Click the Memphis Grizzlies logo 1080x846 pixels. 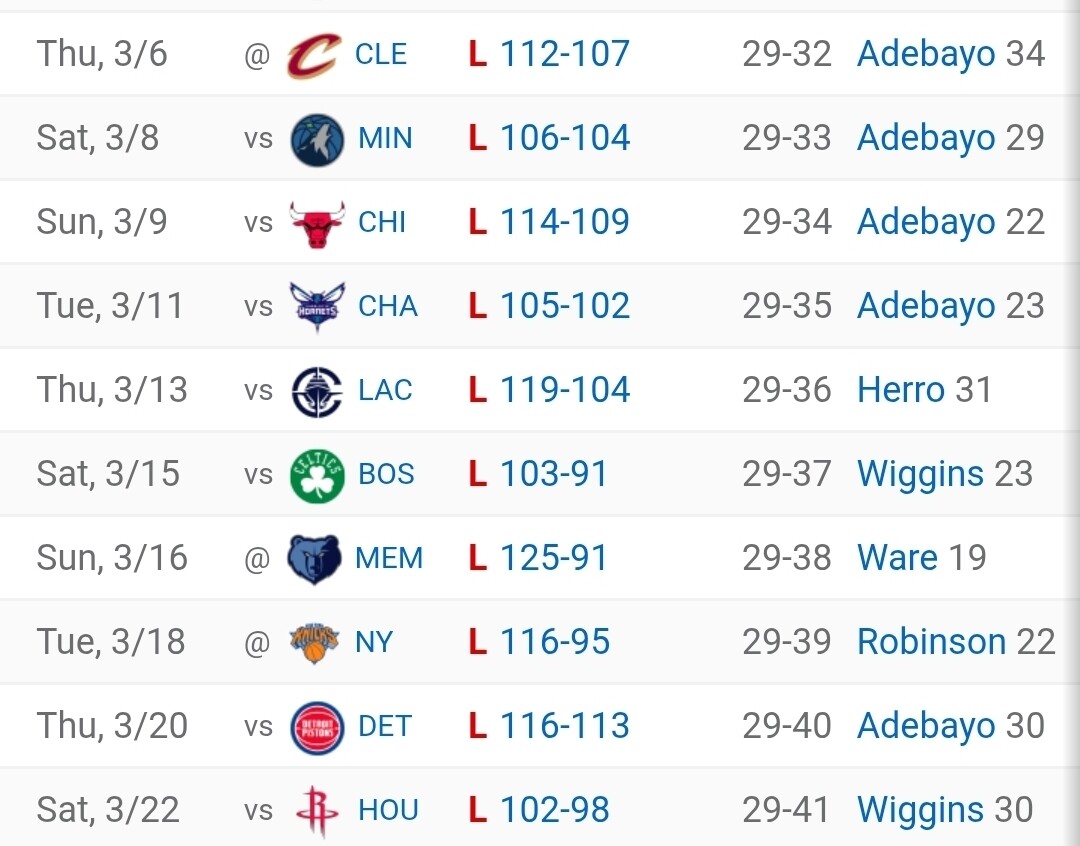tap(314, 558)
